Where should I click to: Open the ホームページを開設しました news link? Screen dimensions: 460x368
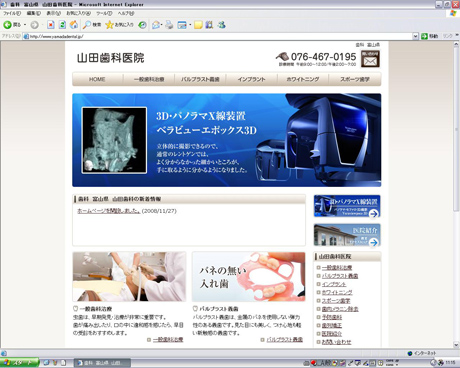click(109, 211)
